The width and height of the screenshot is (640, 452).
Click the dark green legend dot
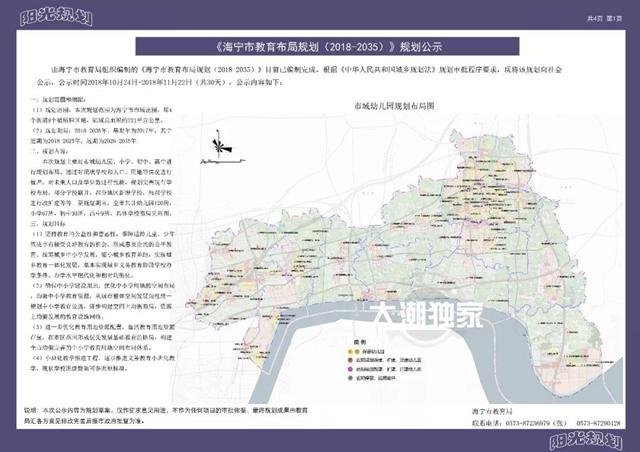click(x=350, y=378)
